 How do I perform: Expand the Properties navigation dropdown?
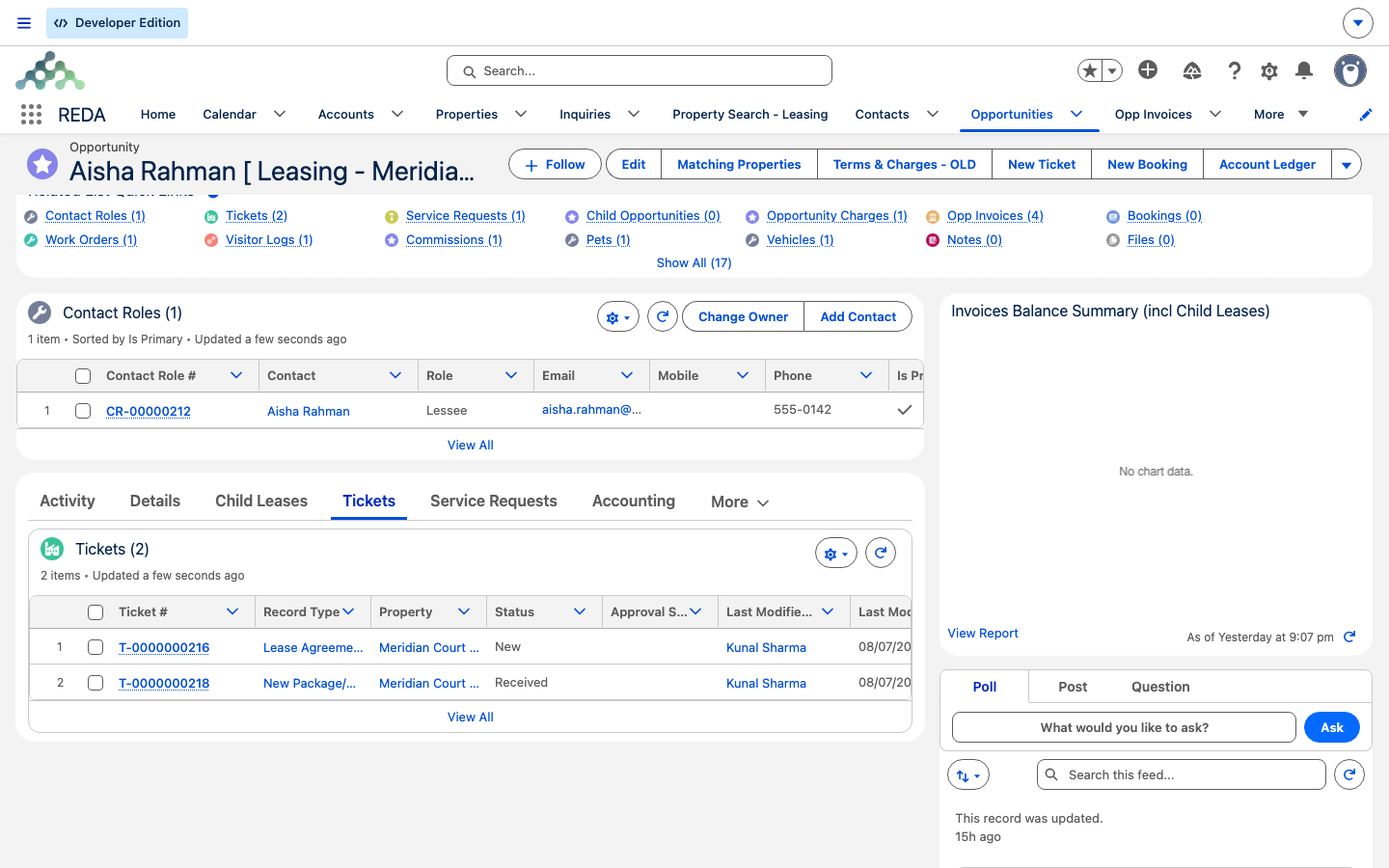click(x=521, y=114)
